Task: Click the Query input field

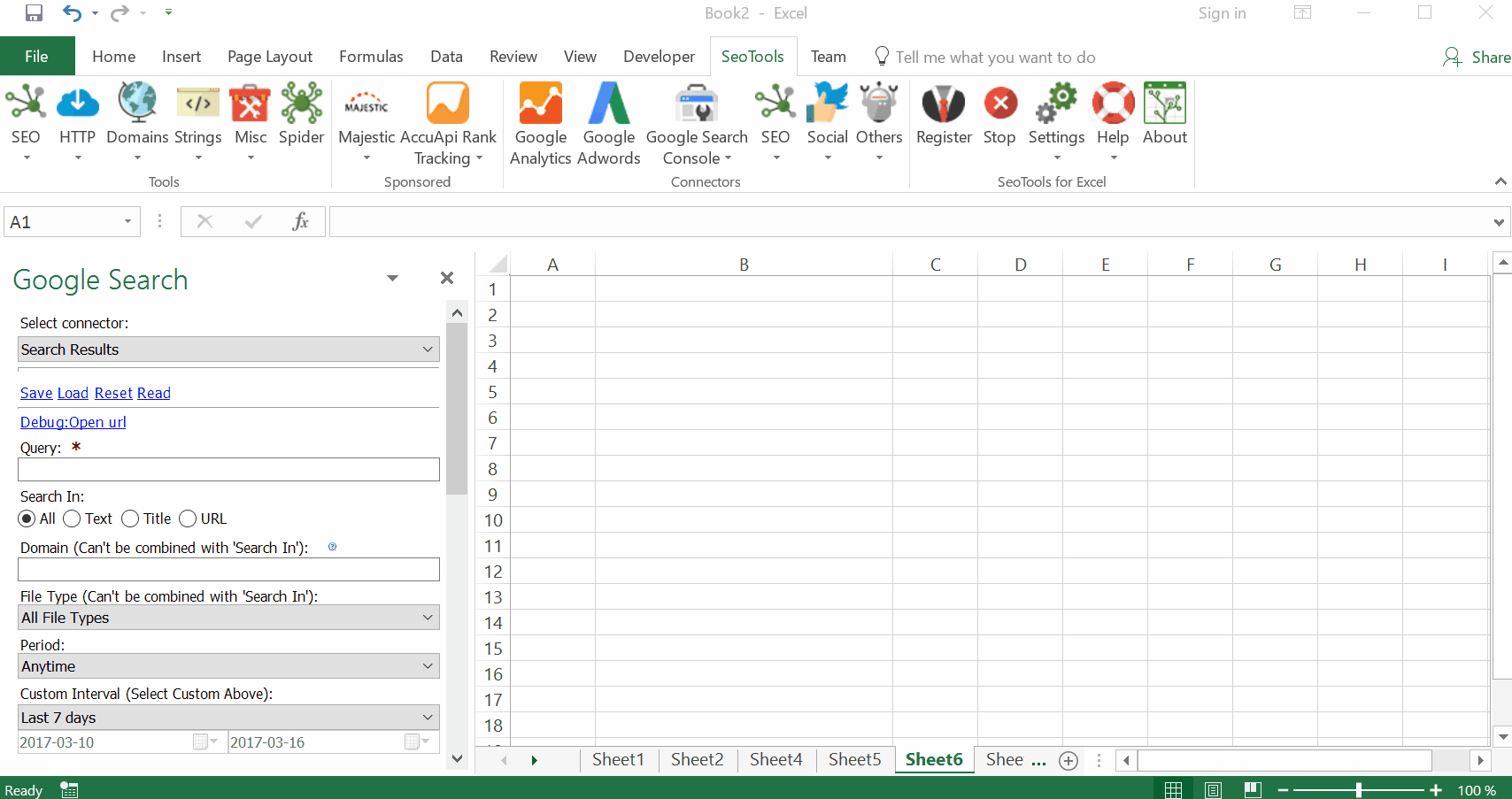Action: pos(229,470)
